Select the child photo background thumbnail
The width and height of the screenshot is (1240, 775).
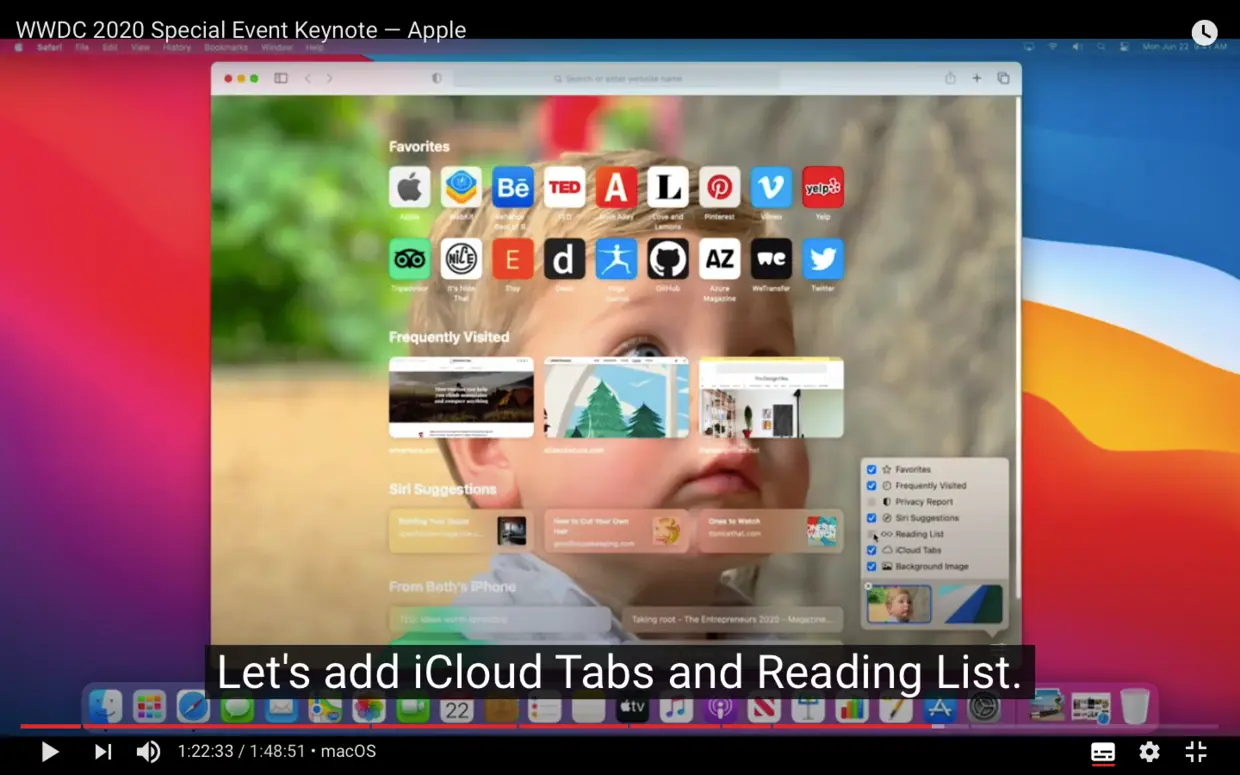coord(898,604)
